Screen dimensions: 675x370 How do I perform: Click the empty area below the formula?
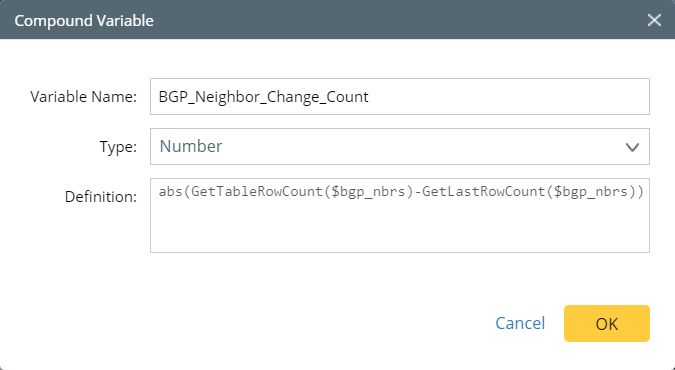[399, 228]
